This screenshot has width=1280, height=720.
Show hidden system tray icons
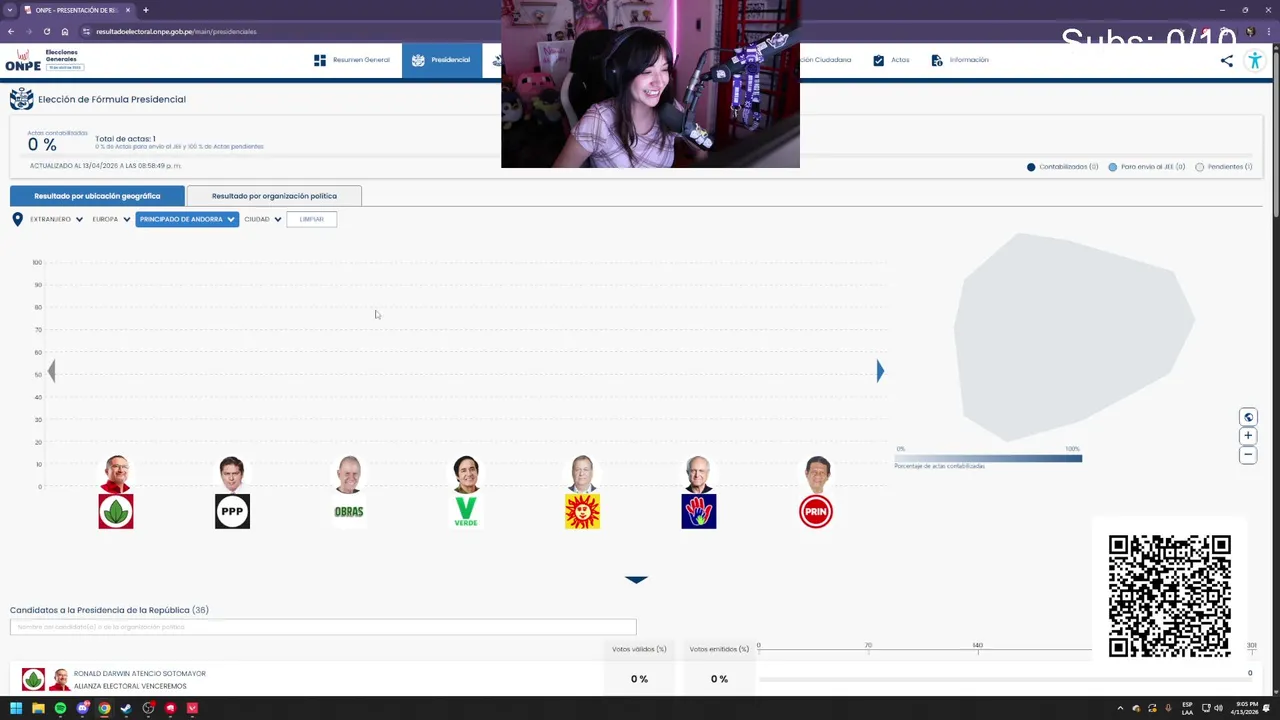1120,708
